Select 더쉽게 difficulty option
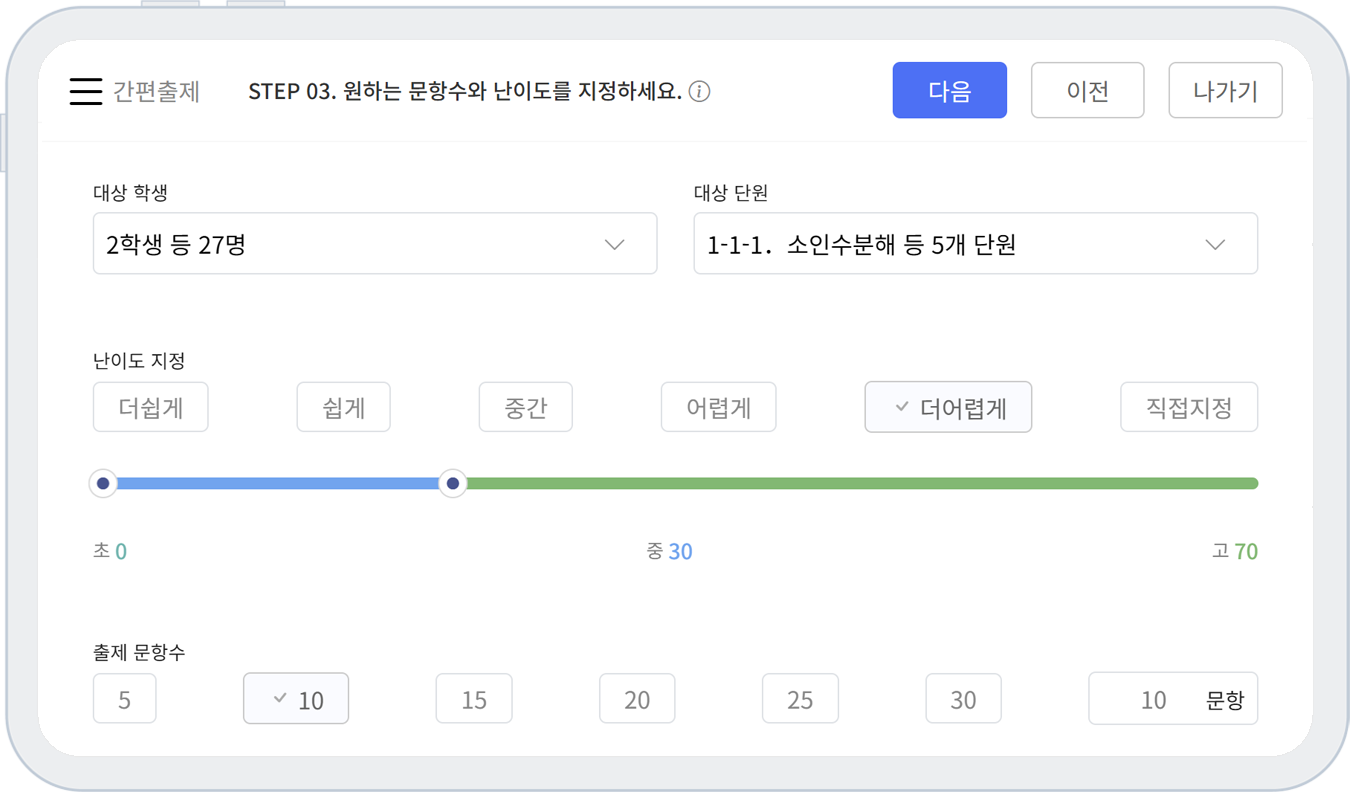 150,408
